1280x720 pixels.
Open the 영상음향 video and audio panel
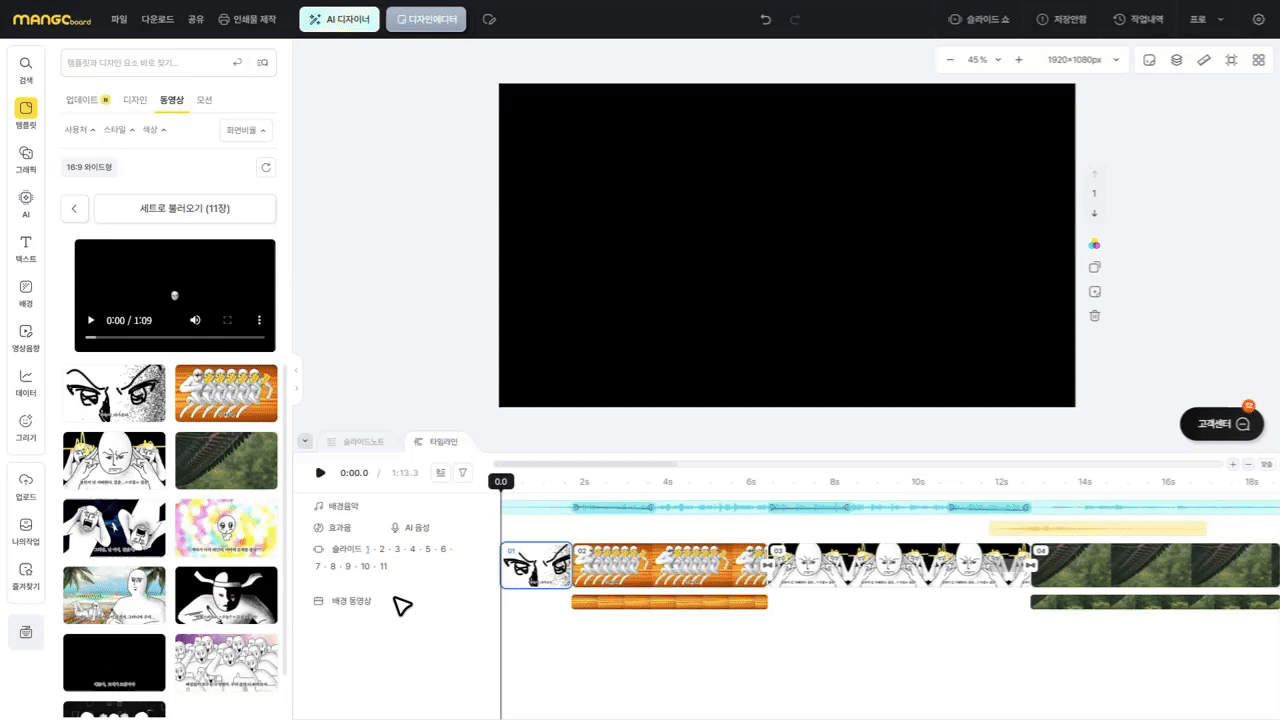tap(26, 337)
